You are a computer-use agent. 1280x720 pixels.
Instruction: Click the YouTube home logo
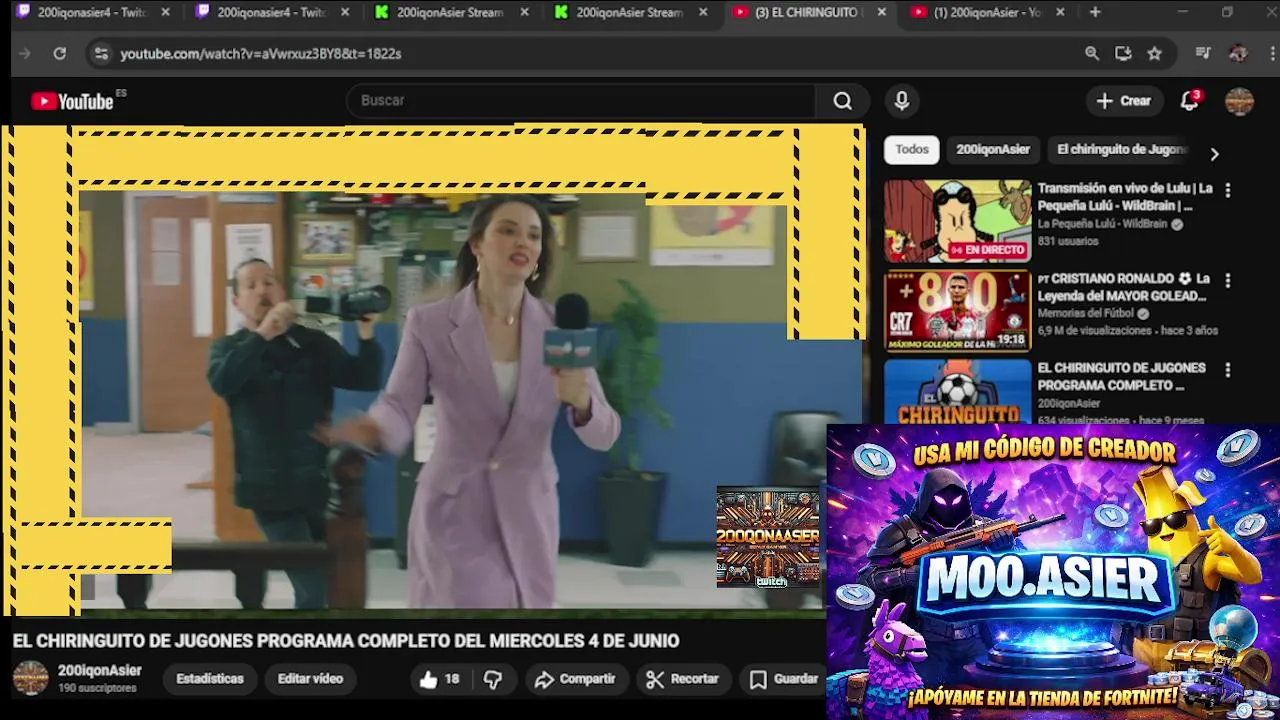(72, 101)
